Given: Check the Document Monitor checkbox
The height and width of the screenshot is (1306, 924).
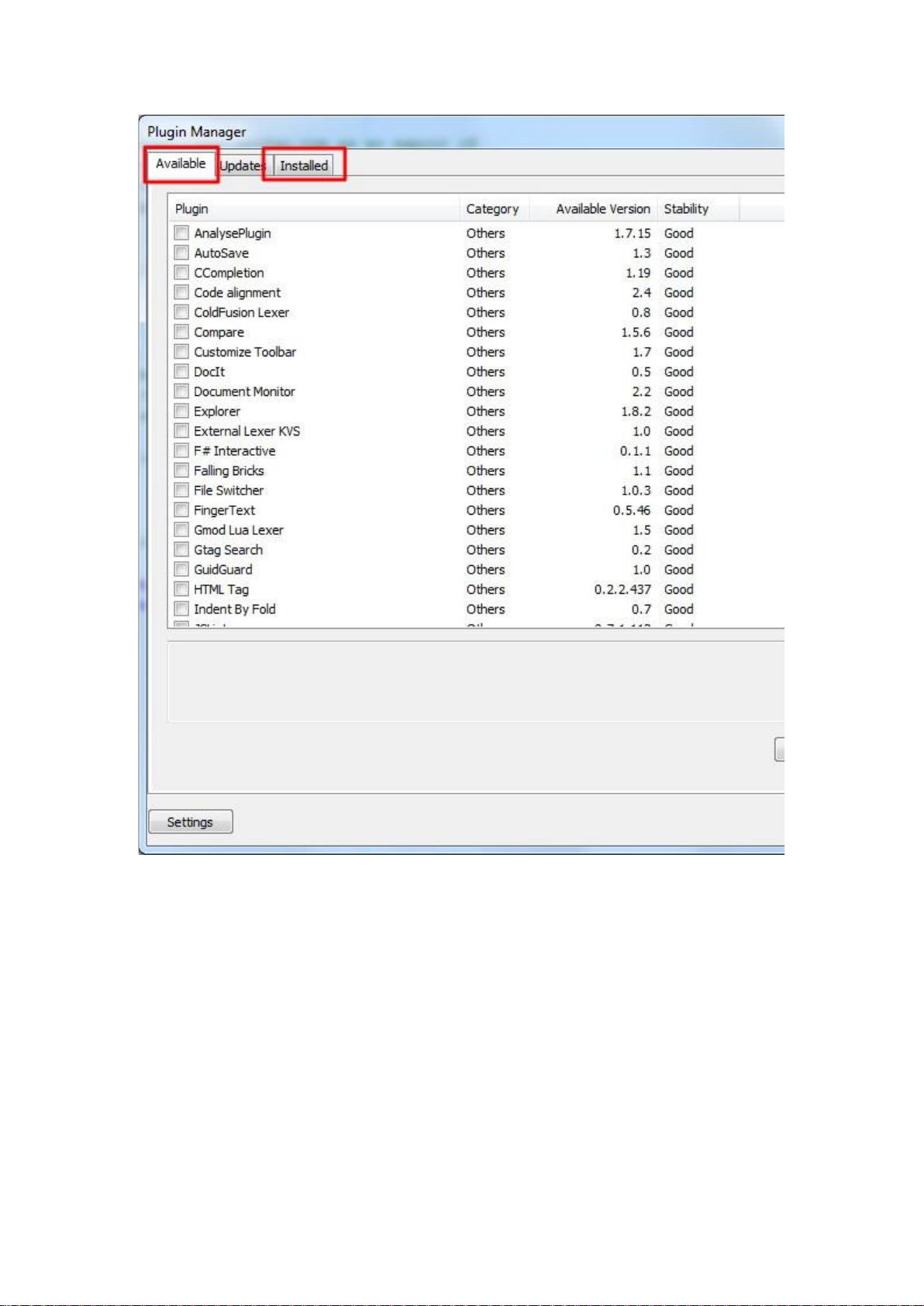Looking at the screenshot, I should click(181, 391).
